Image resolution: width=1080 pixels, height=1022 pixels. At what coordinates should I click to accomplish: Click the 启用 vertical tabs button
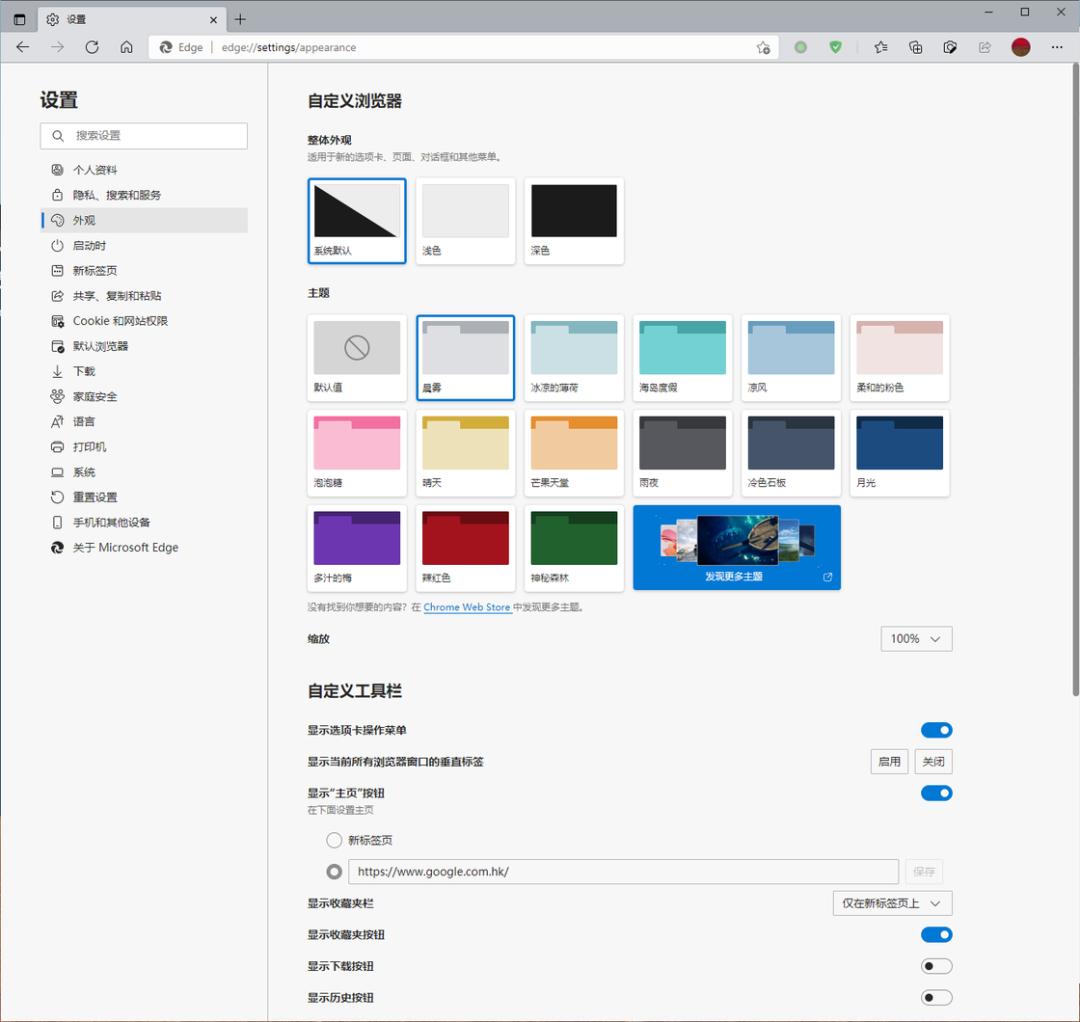(889, 762)
